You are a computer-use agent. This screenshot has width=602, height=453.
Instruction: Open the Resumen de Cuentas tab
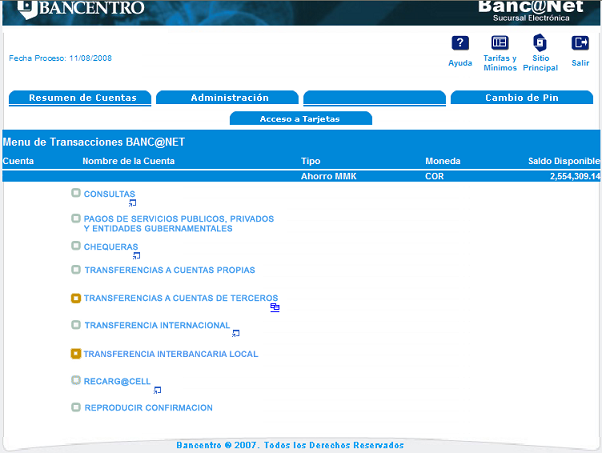coord(80,98)
